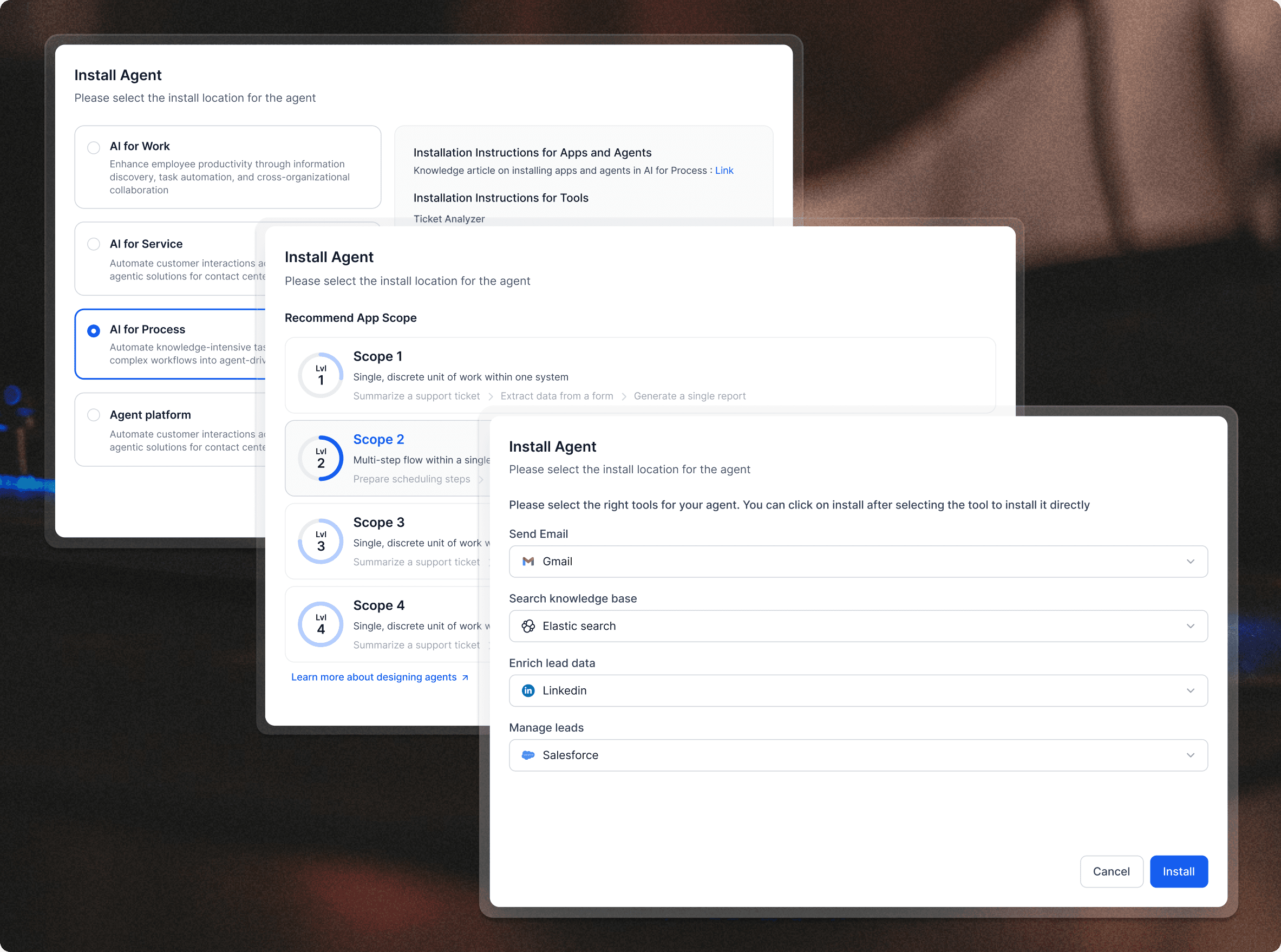The image size is (1281, 952).
Task: Click the Linkedin logo icon
Action: coord(527,690)
